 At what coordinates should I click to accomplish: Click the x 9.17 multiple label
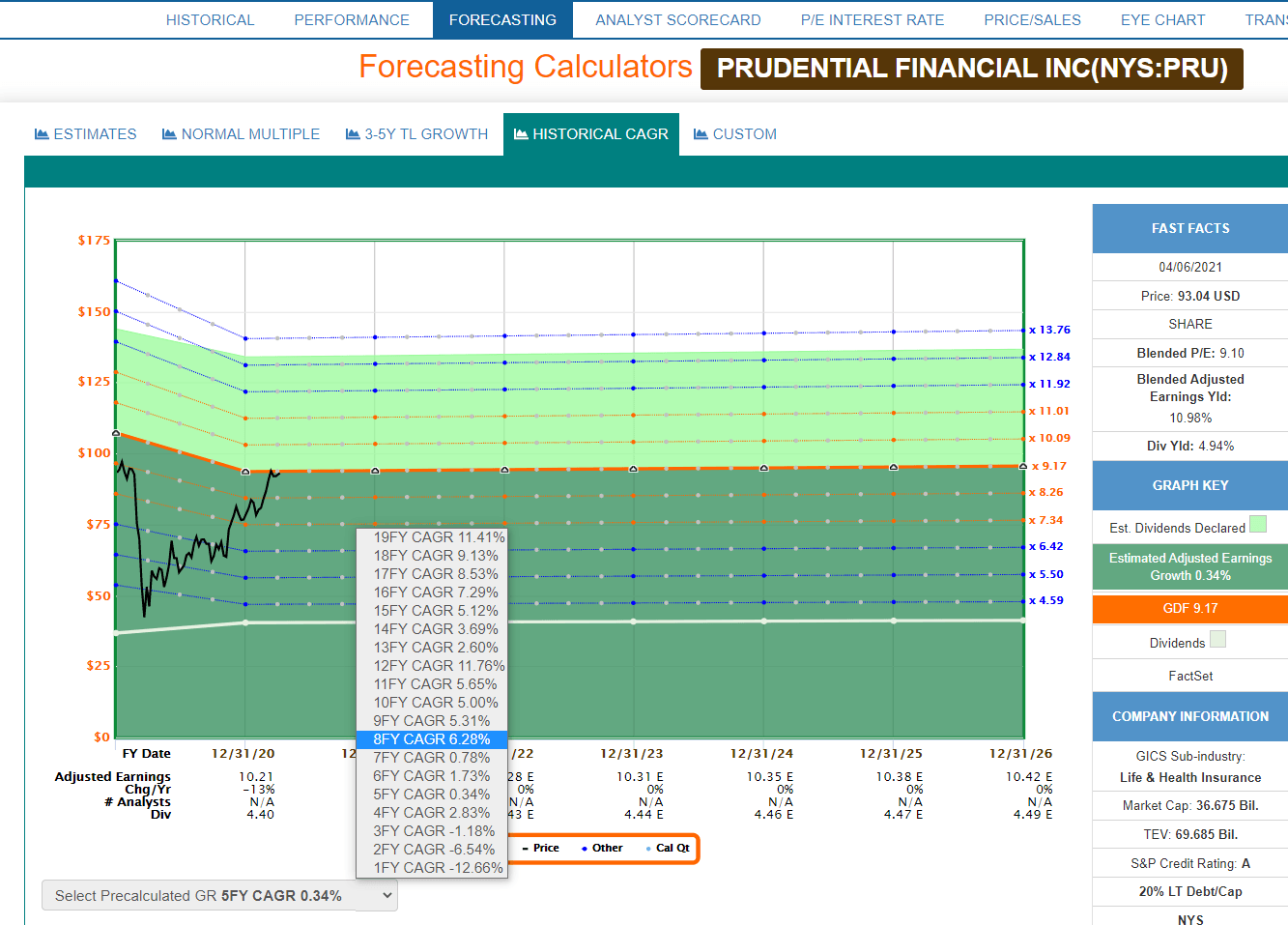click(1049, 467)
